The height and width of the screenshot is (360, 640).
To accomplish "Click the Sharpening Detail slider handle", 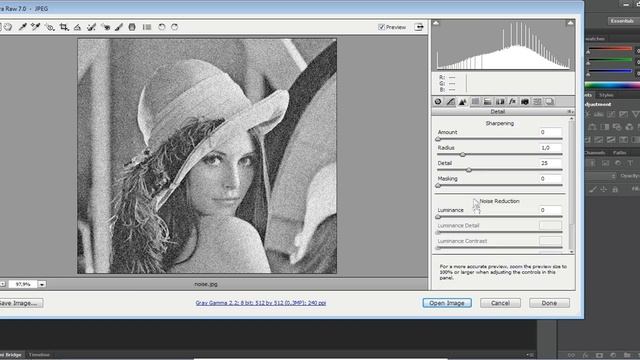I will pos(469,170).
